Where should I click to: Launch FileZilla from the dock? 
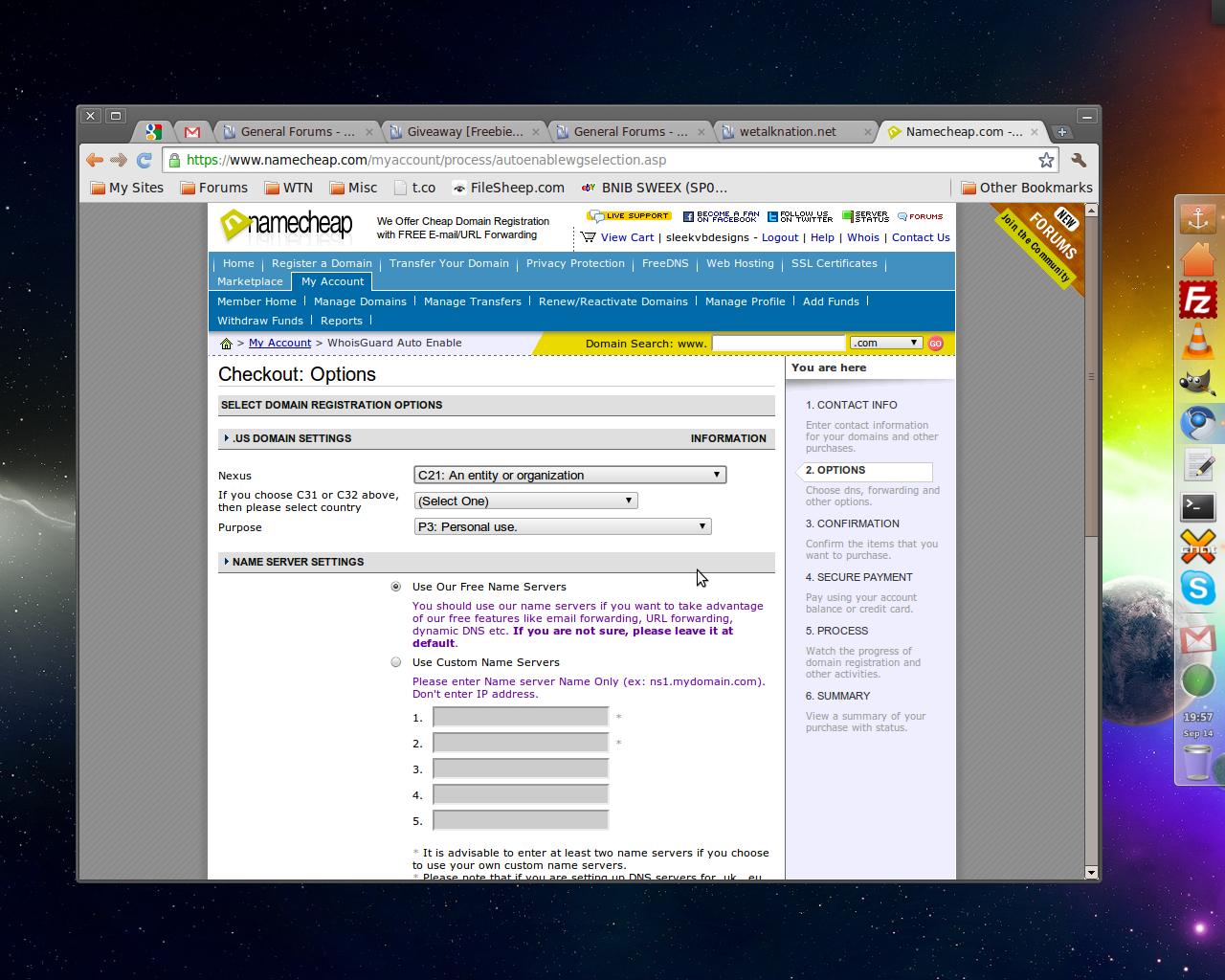click(x=1197, y=300)
